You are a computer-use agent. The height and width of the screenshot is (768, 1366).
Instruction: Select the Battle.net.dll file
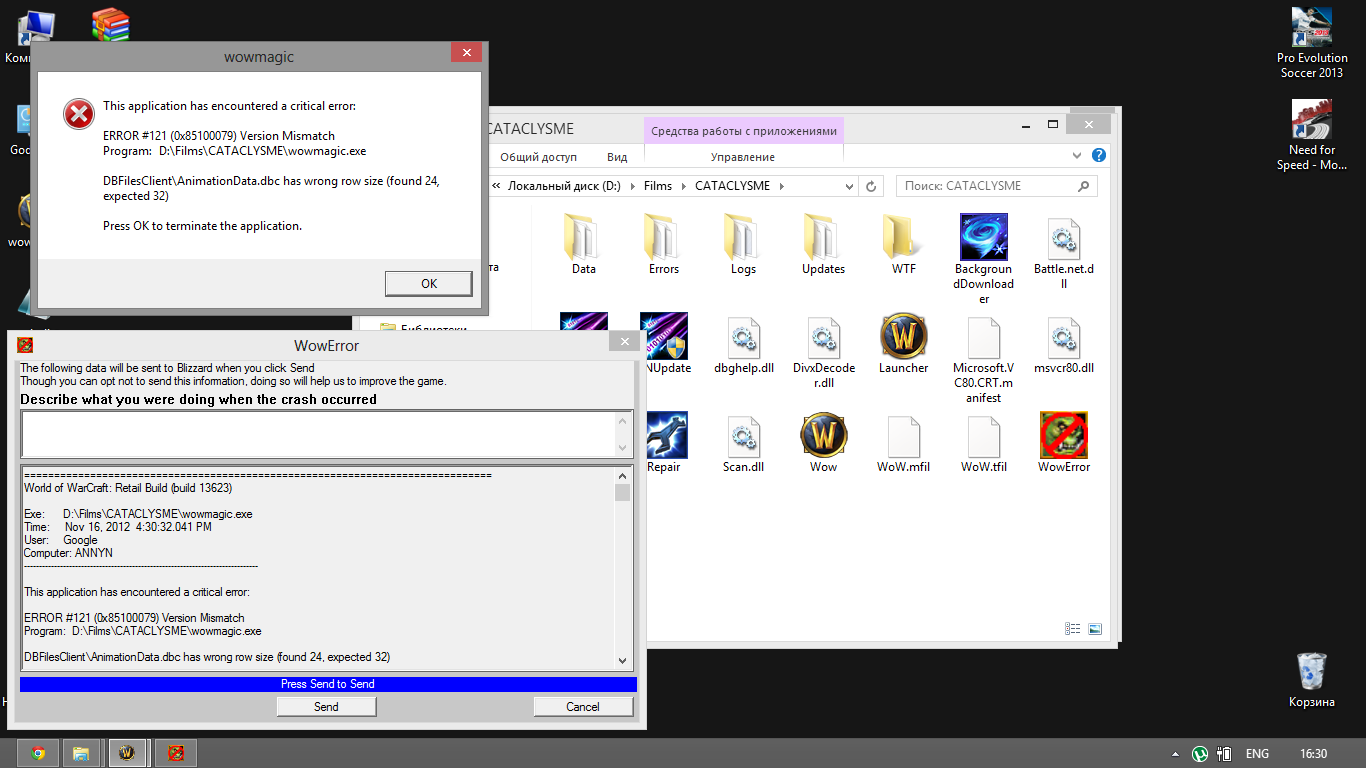(1064, 252)
